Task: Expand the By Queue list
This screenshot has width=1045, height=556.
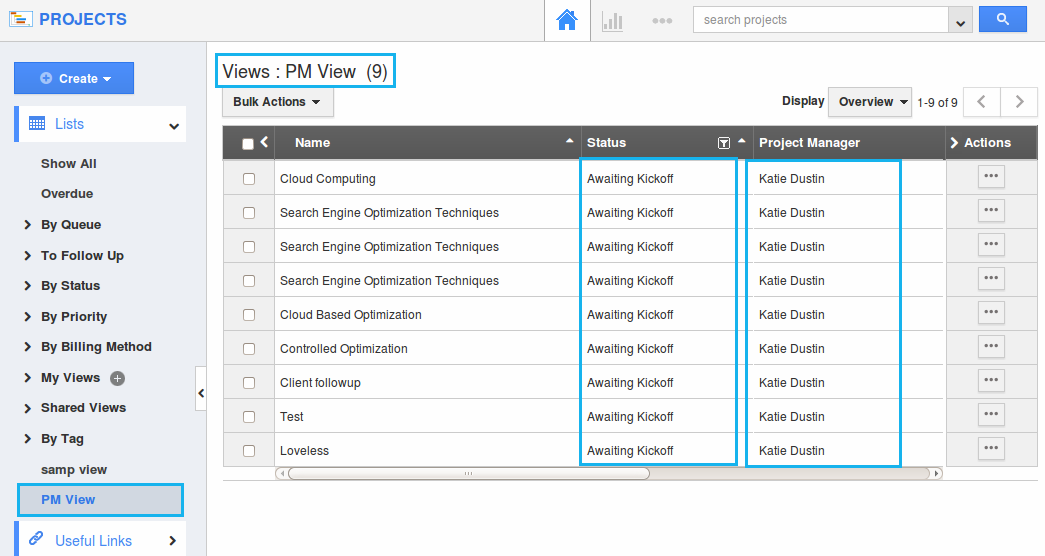Action: (27, 225)
